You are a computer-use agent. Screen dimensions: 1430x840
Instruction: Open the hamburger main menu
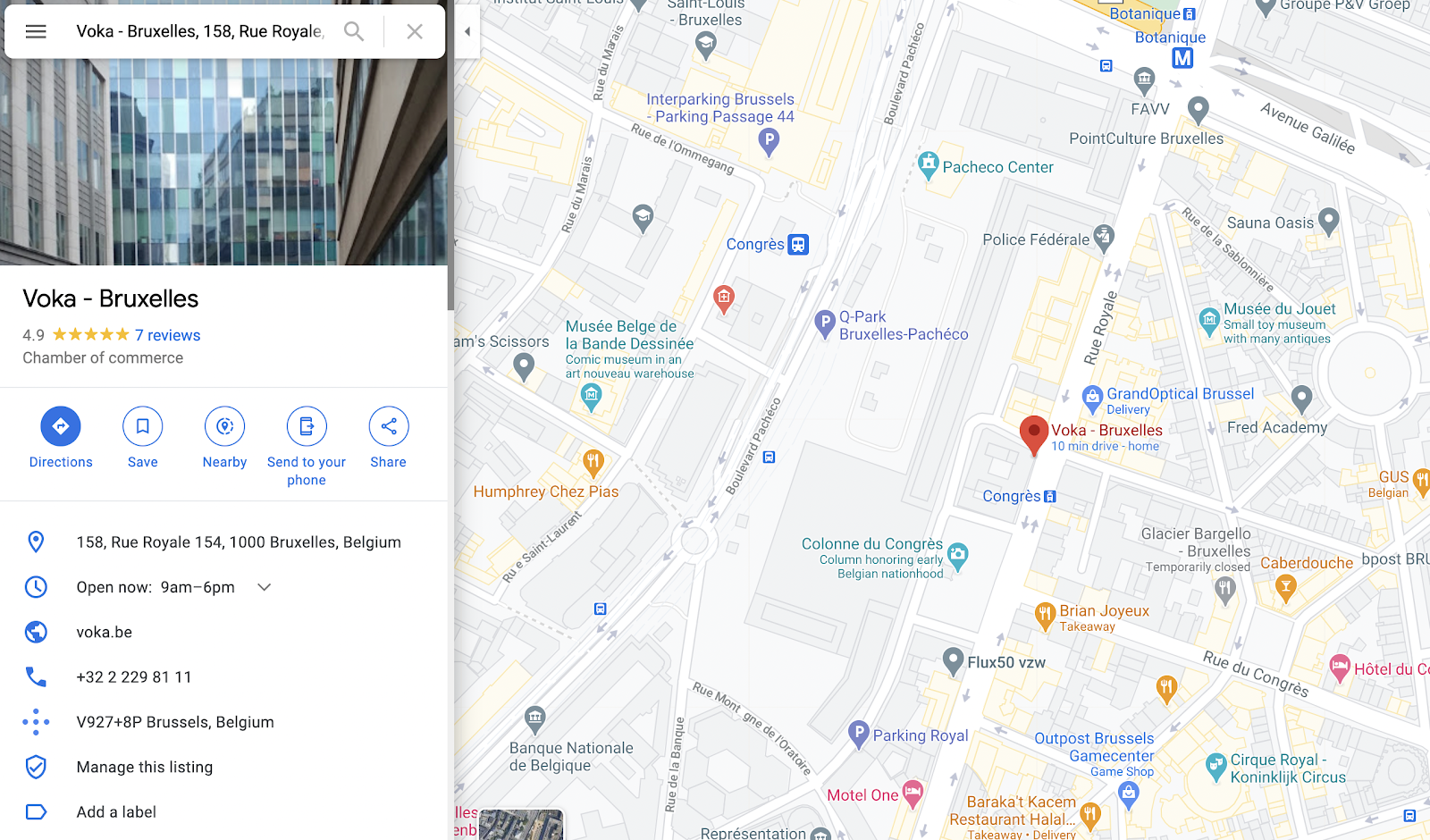[36, 31]
